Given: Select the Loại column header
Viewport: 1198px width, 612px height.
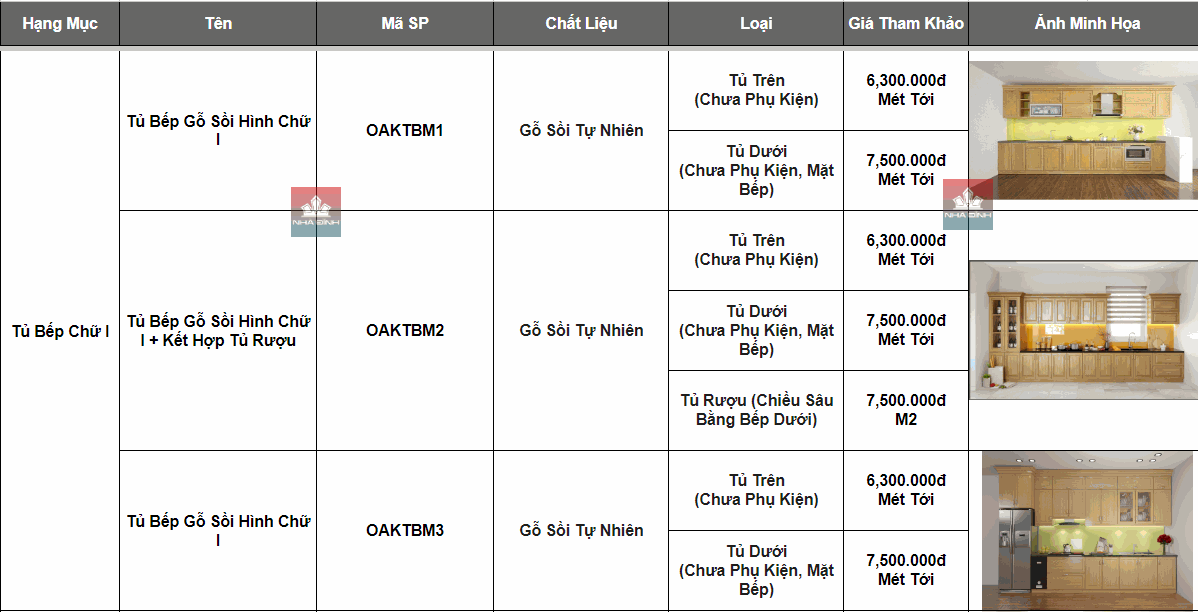Looking at the screenshot, I should tap(756, 23).
